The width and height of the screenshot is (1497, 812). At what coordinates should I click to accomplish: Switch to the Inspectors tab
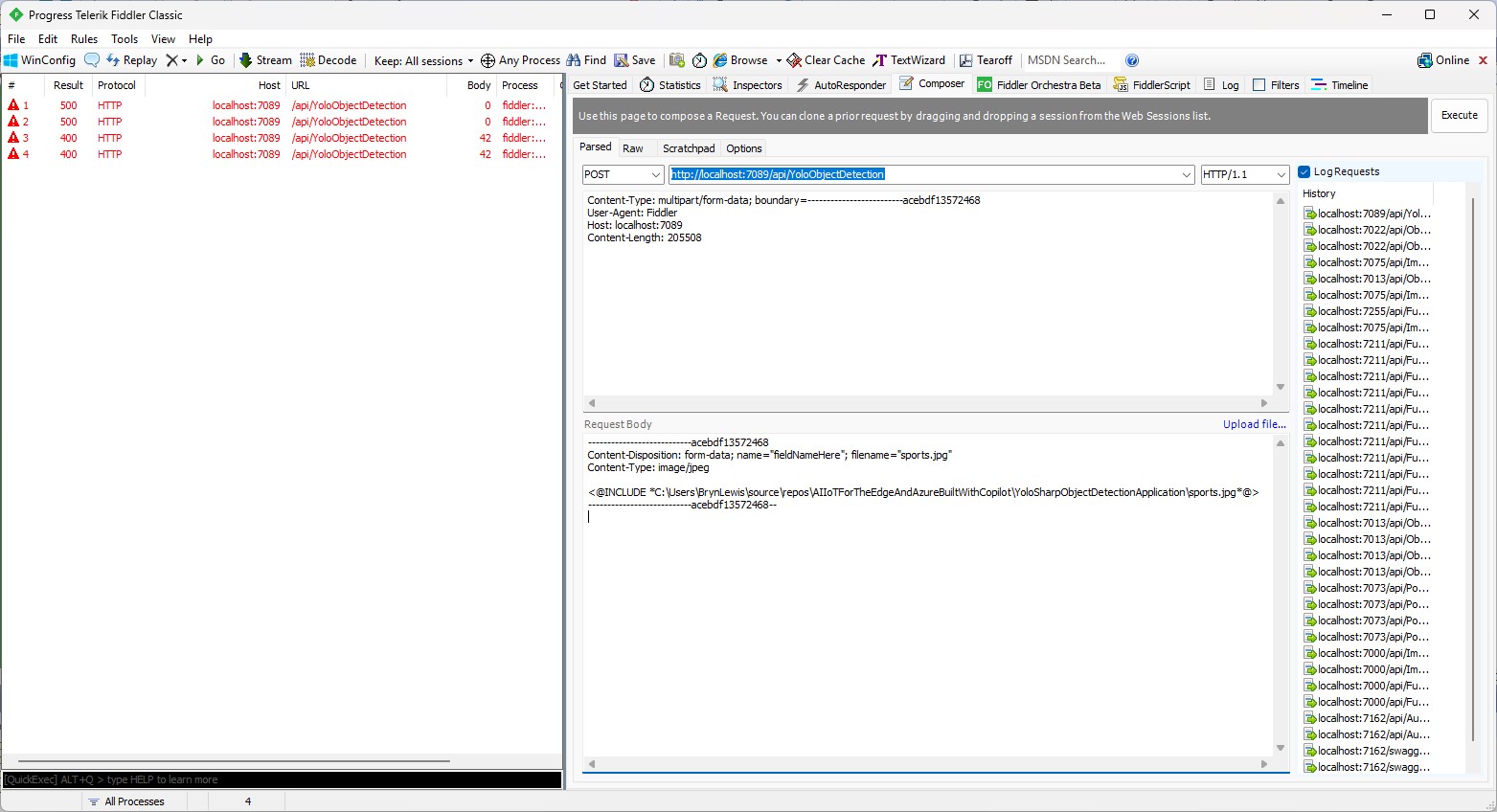pos(747,85)
